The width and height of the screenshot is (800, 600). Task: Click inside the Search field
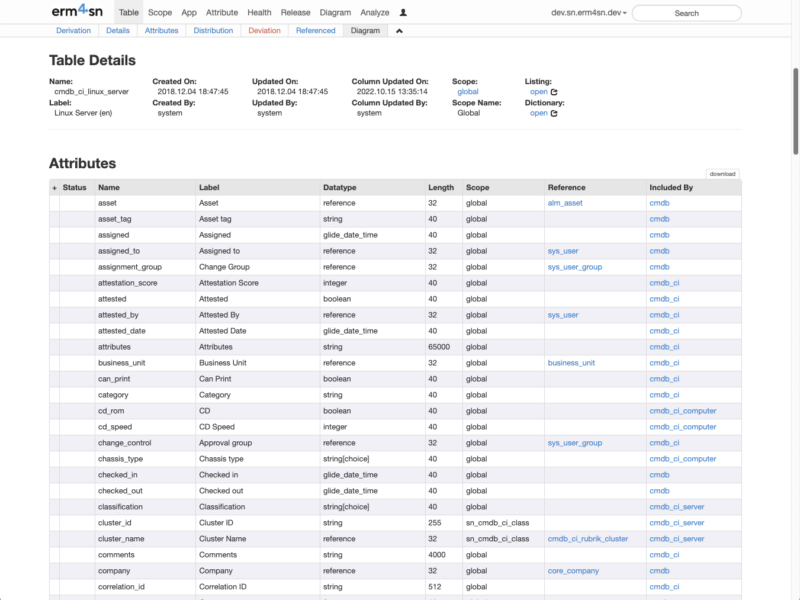(x=687, y=14)
